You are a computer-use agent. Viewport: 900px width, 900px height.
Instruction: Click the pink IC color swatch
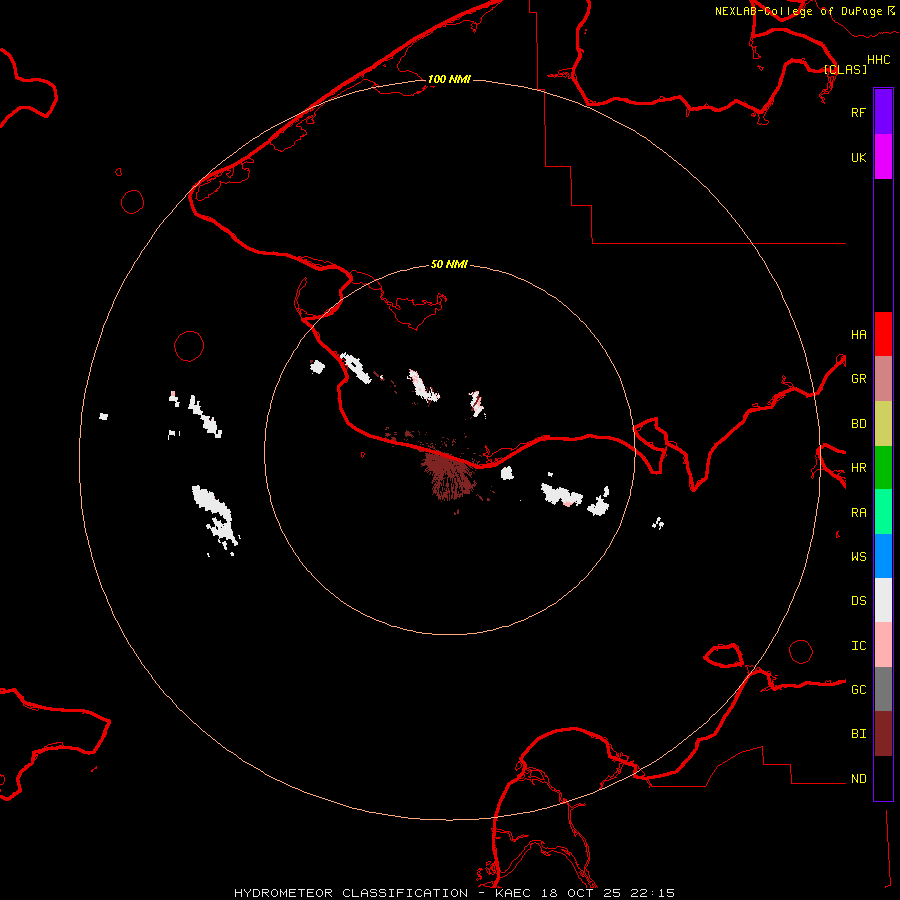click(883, 645)
